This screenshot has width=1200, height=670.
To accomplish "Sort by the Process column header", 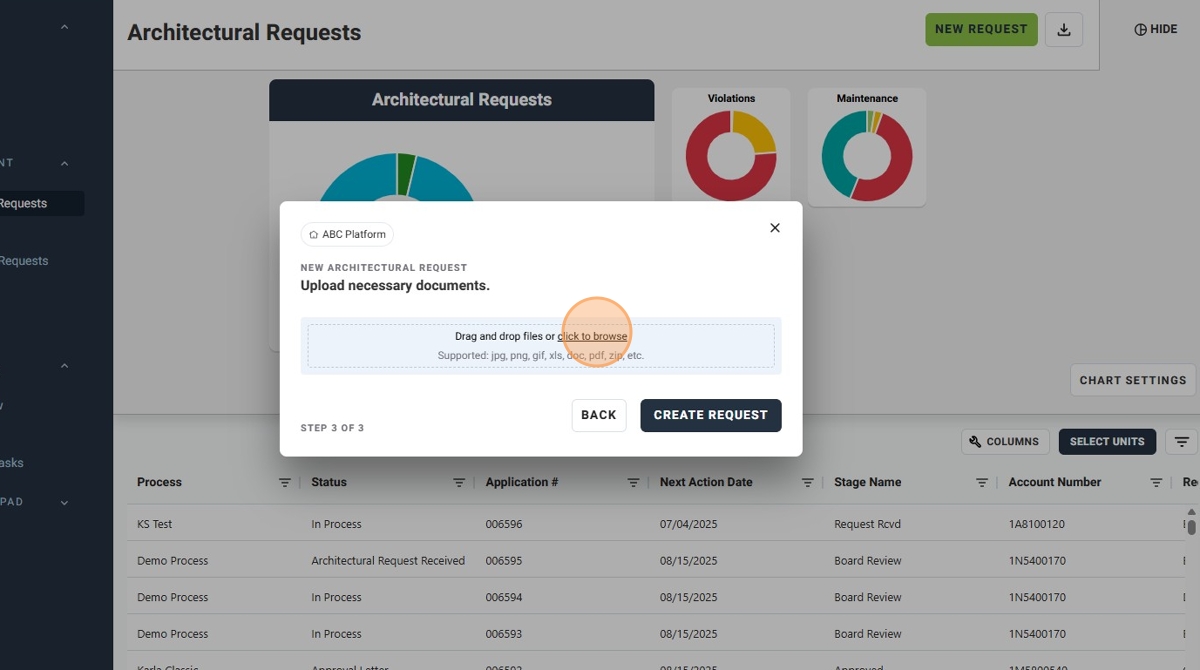I will click(159, 482).
